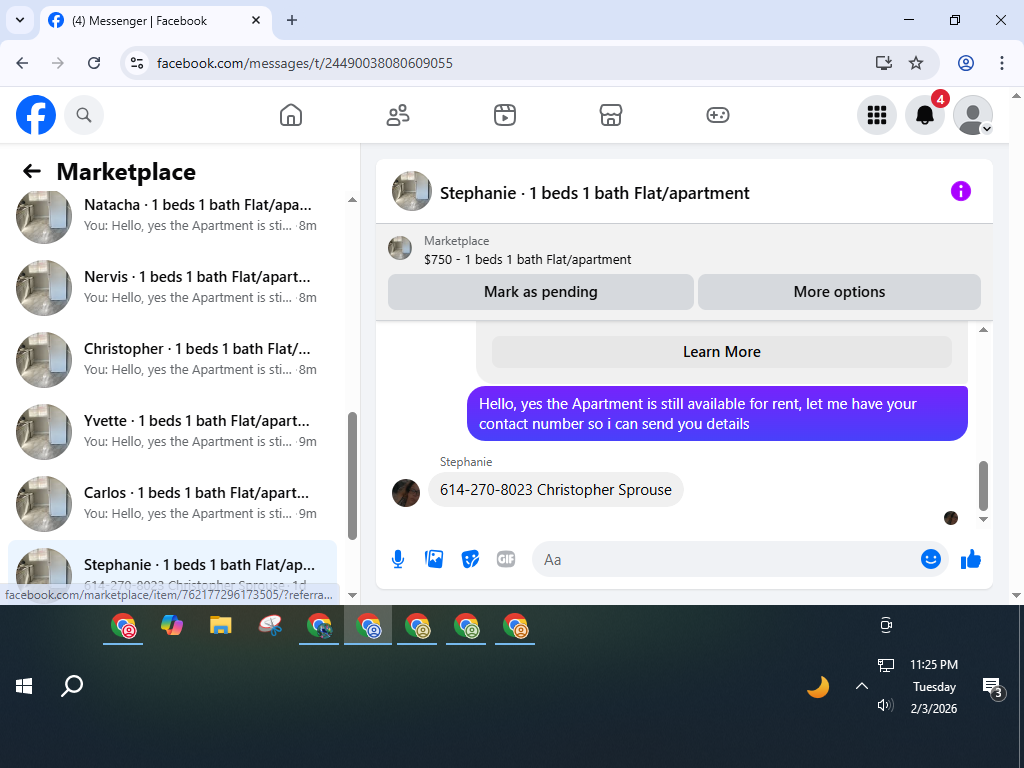This screenshot has height=768, width=1024.
Task: Reload the current page
Action: 94,63
